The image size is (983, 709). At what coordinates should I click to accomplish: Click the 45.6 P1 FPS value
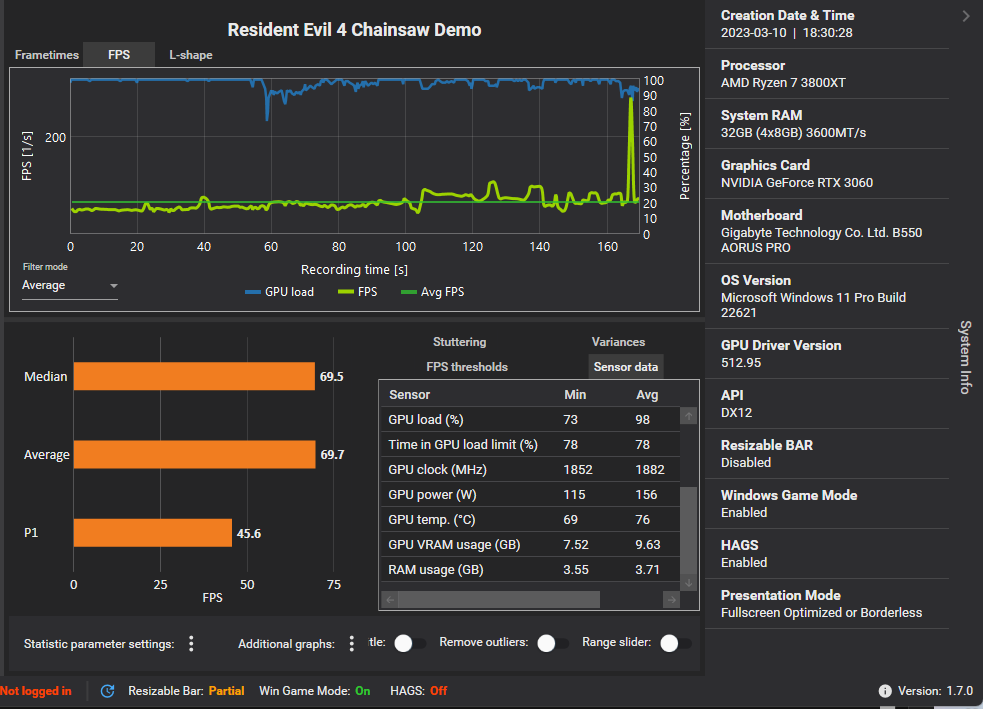[x=249, y=533]
